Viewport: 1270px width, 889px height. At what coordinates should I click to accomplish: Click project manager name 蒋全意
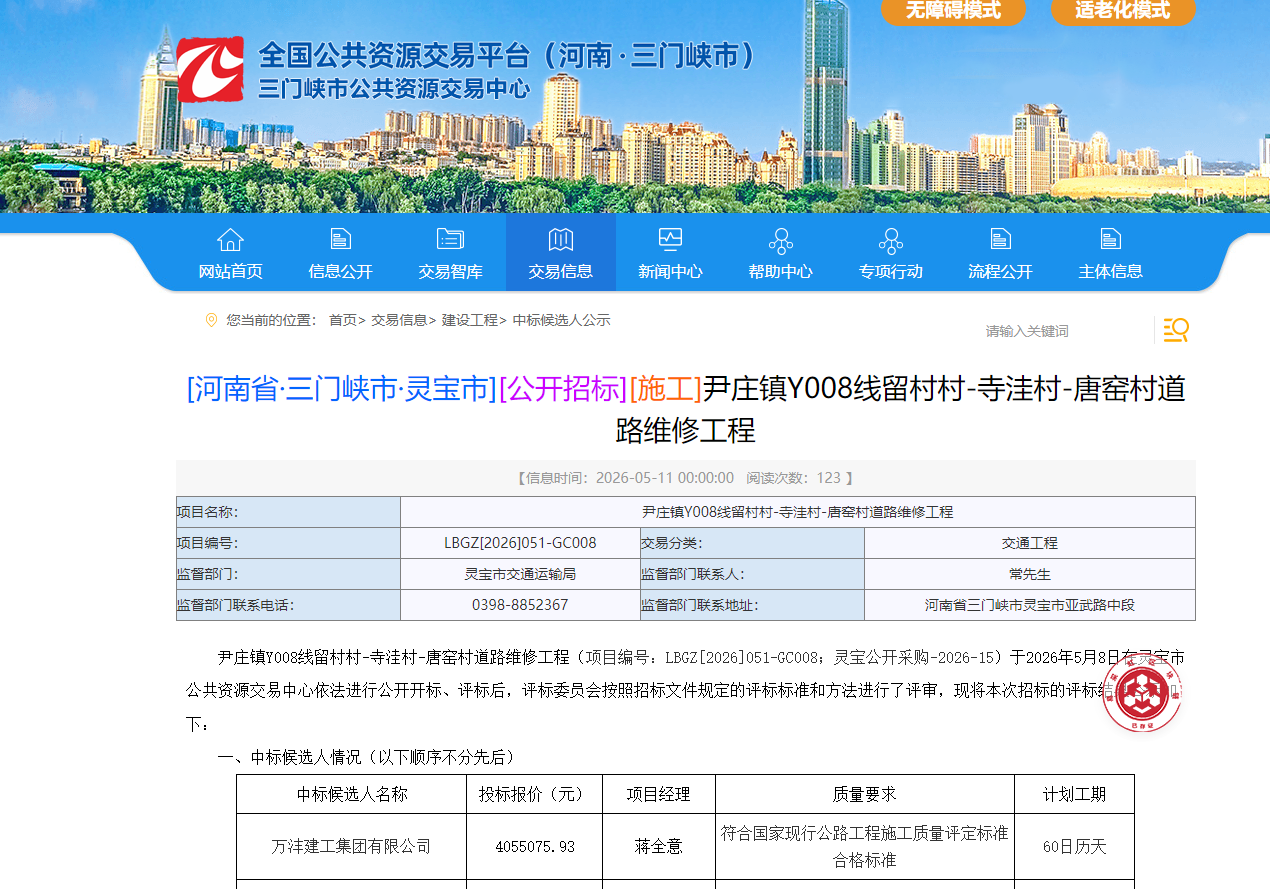pos(659,846)
